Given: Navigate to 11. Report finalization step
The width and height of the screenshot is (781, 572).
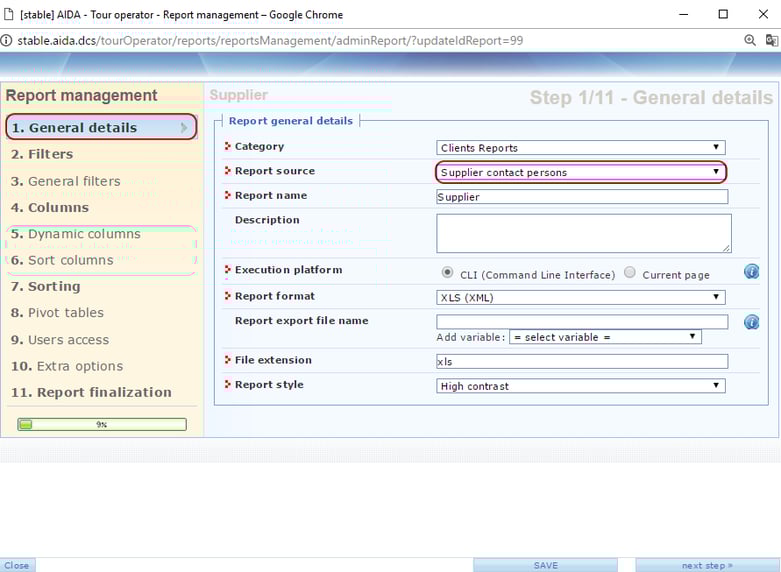Looking at the screenshot, I should [x=91, y=392].
